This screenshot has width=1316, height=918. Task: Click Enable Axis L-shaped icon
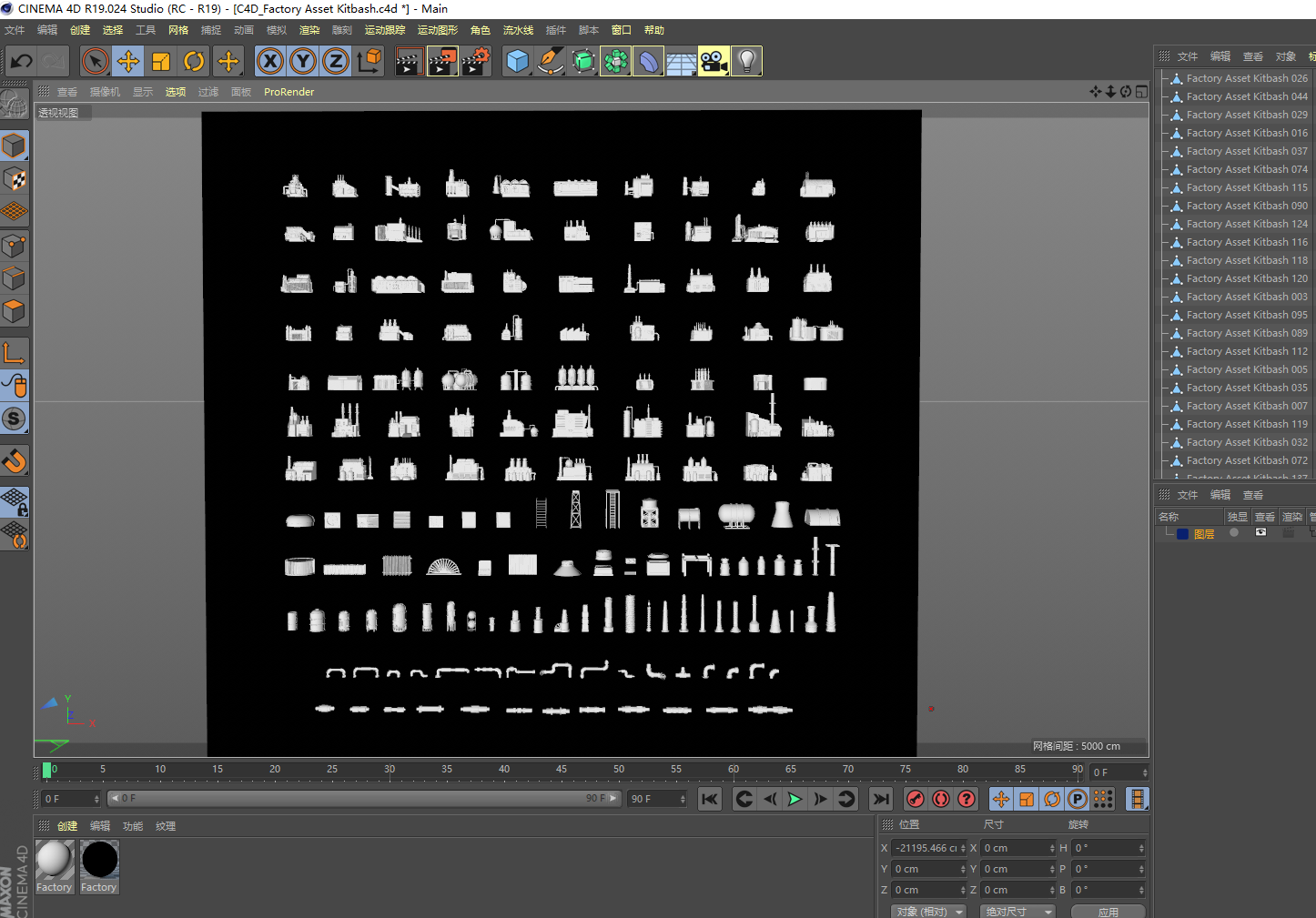(14, 352)
